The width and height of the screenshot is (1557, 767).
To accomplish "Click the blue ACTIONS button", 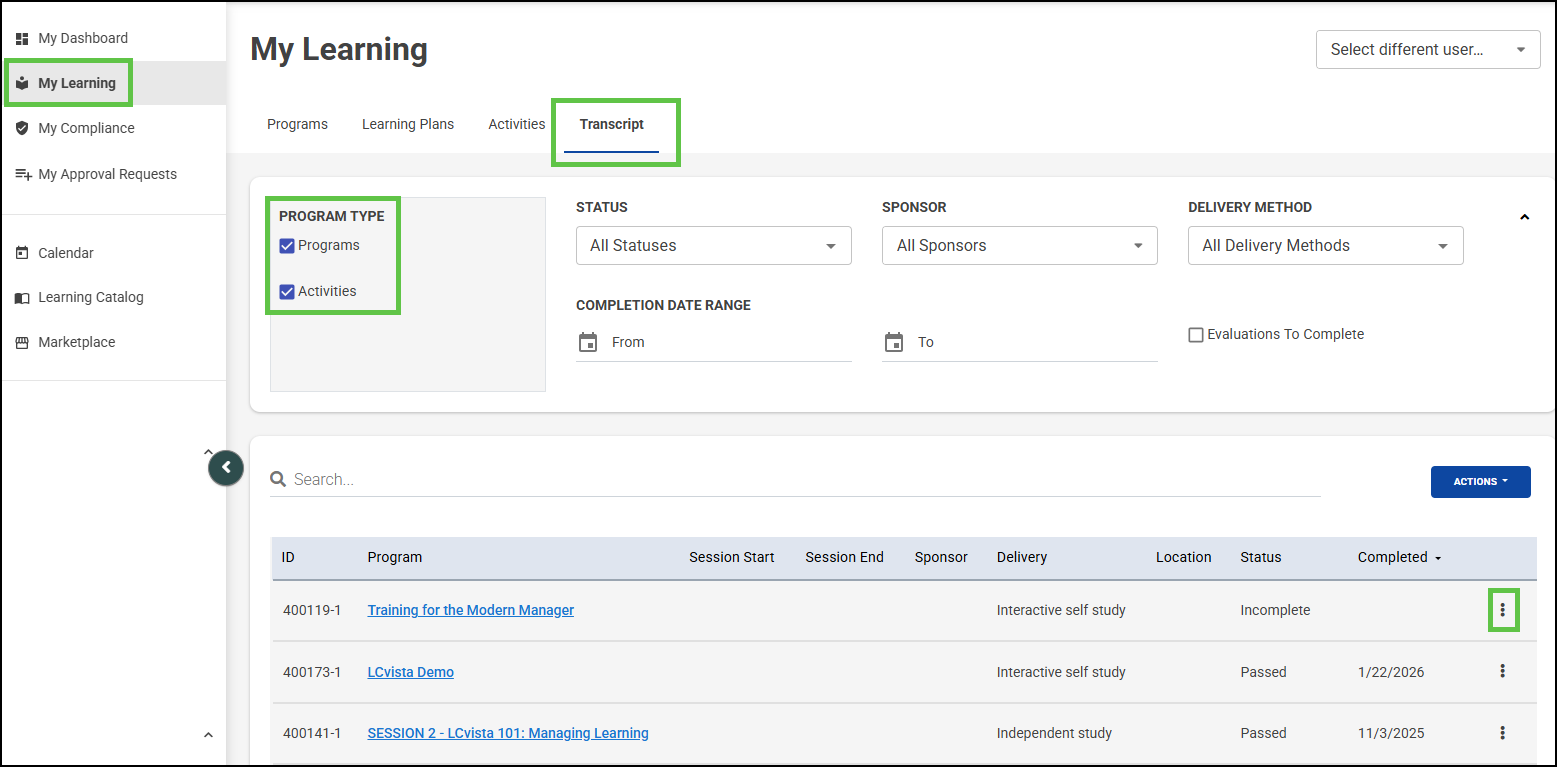I will (x=1480, y=481).
